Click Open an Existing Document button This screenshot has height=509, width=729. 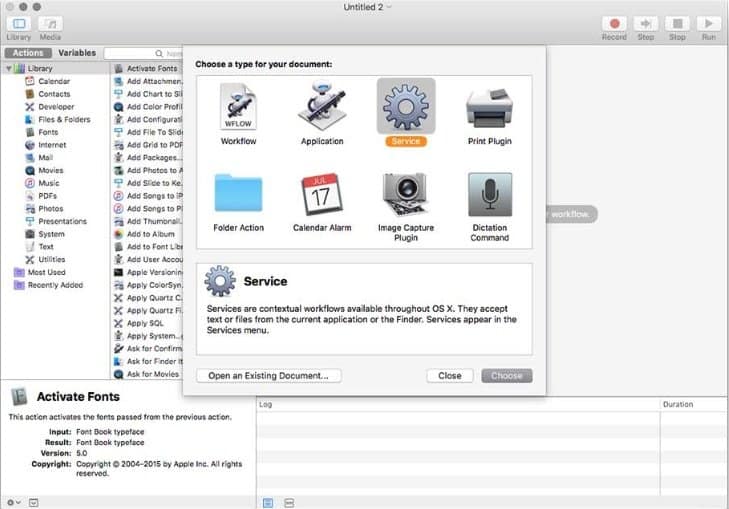click(x=269, y=376)
